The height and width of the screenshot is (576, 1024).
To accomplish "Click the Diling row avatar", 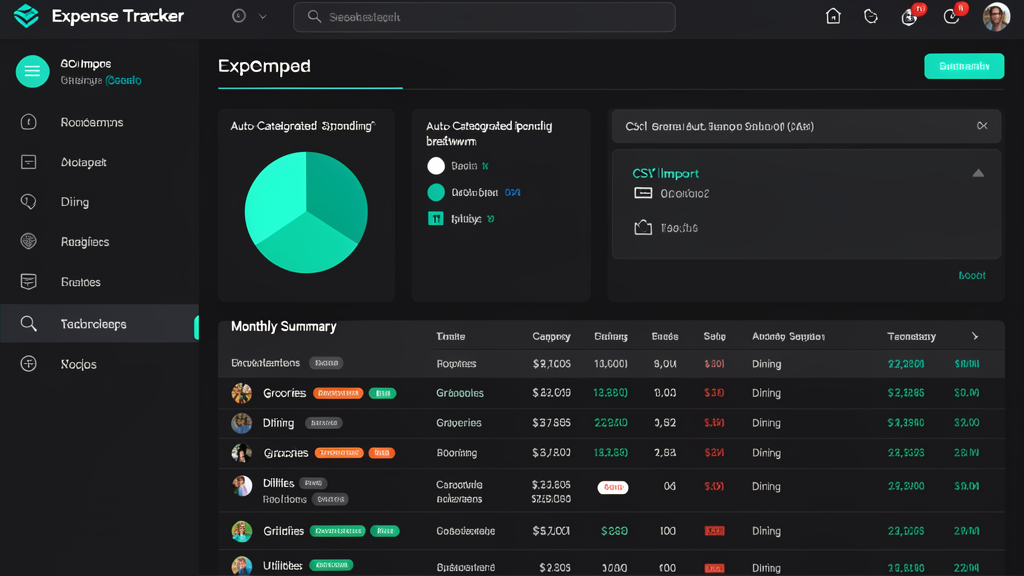I will pos(242,423).
